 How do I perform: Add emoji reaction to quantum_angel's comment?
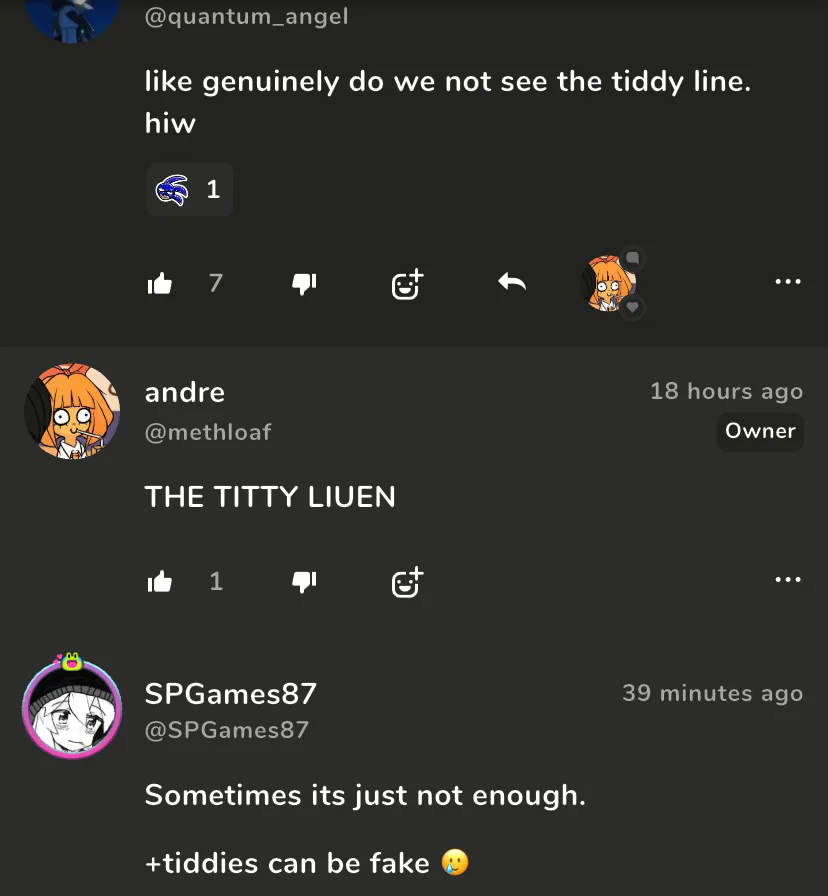pyautogui.click(x=407, y=284)
